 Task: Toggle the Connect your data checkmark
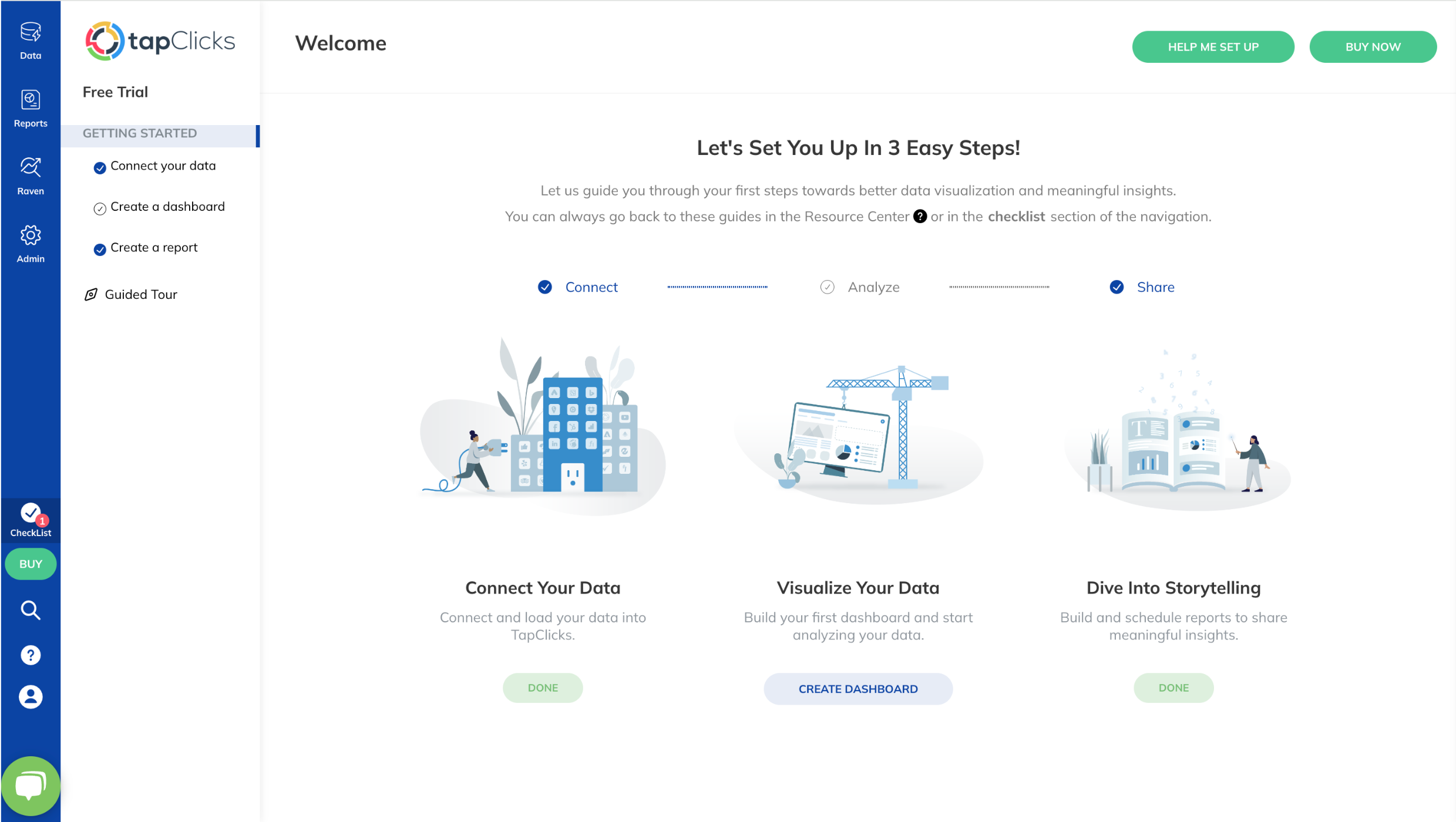coord(99,167)
